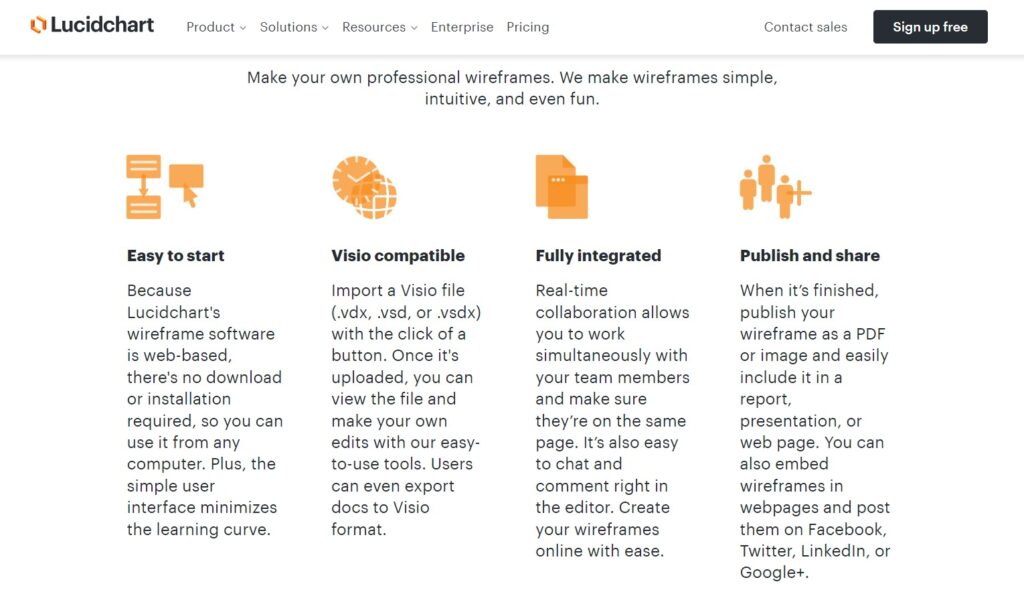Click the Lucidchart wordmark text
This screenshot has height=590, width=1024.
pos(104,25)
